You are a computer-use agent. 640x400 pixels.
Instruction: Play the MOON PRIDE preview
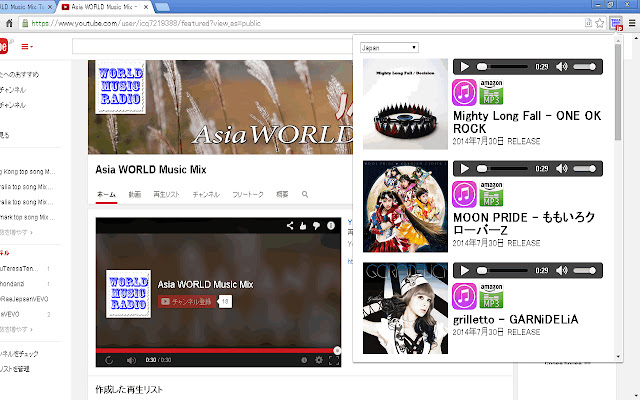[x=464, y=168]
